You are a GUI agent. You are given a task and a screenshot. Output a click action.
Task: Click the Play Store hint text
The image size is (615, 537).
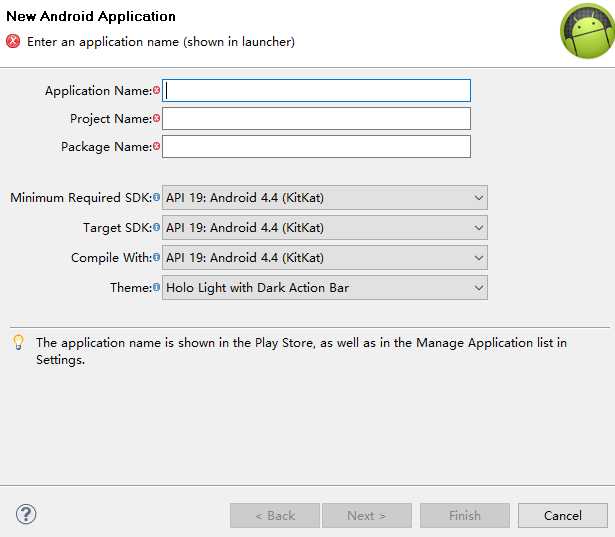(x=301, y=351)
